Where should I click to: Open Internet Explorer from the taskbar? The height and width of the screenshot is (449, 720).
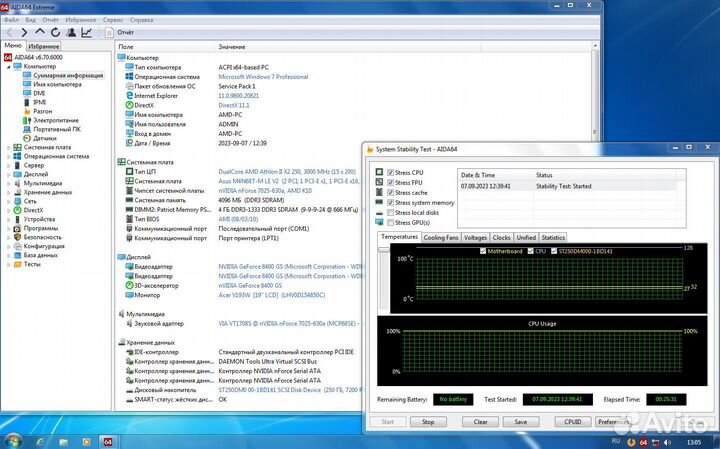[x=41, y=442]
